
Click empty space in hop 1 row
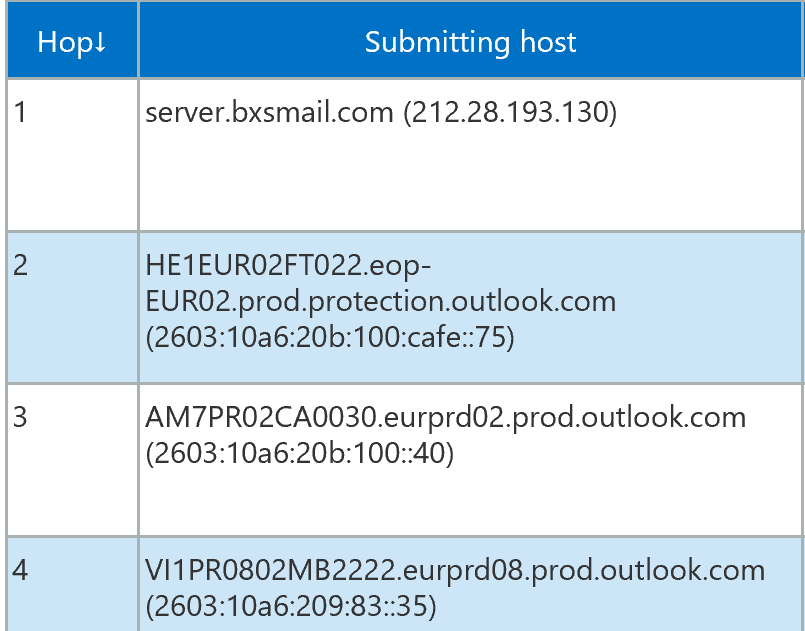[470, 180]
